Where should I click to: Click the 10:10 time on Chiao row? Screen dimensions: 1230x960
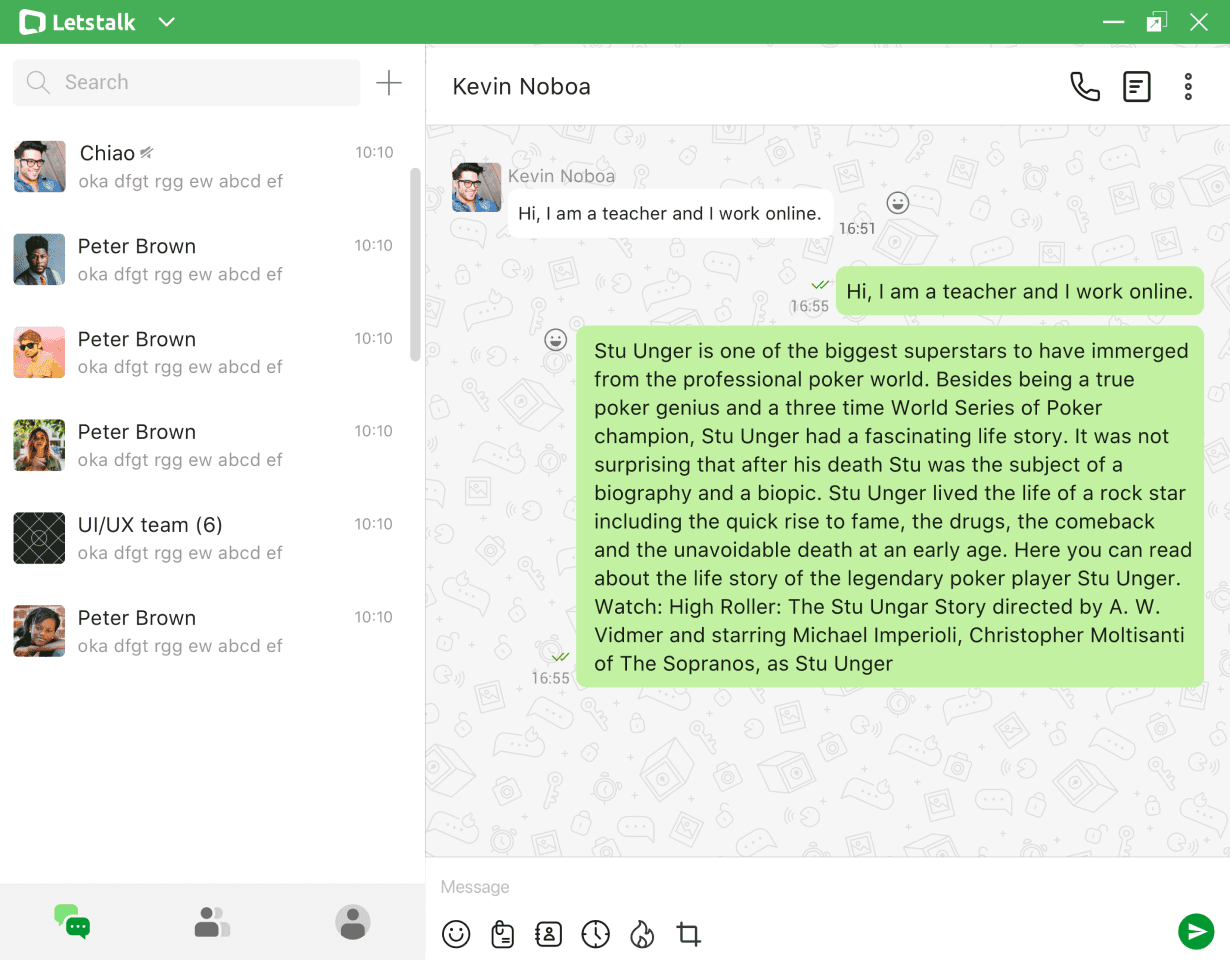374,153
